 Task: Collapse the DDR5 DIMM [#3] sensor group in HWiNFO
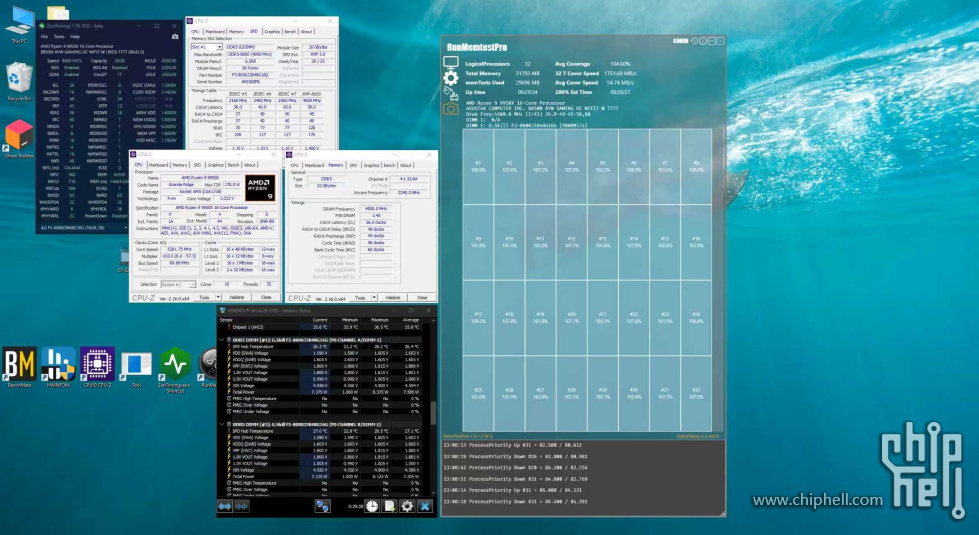(222, 425)
